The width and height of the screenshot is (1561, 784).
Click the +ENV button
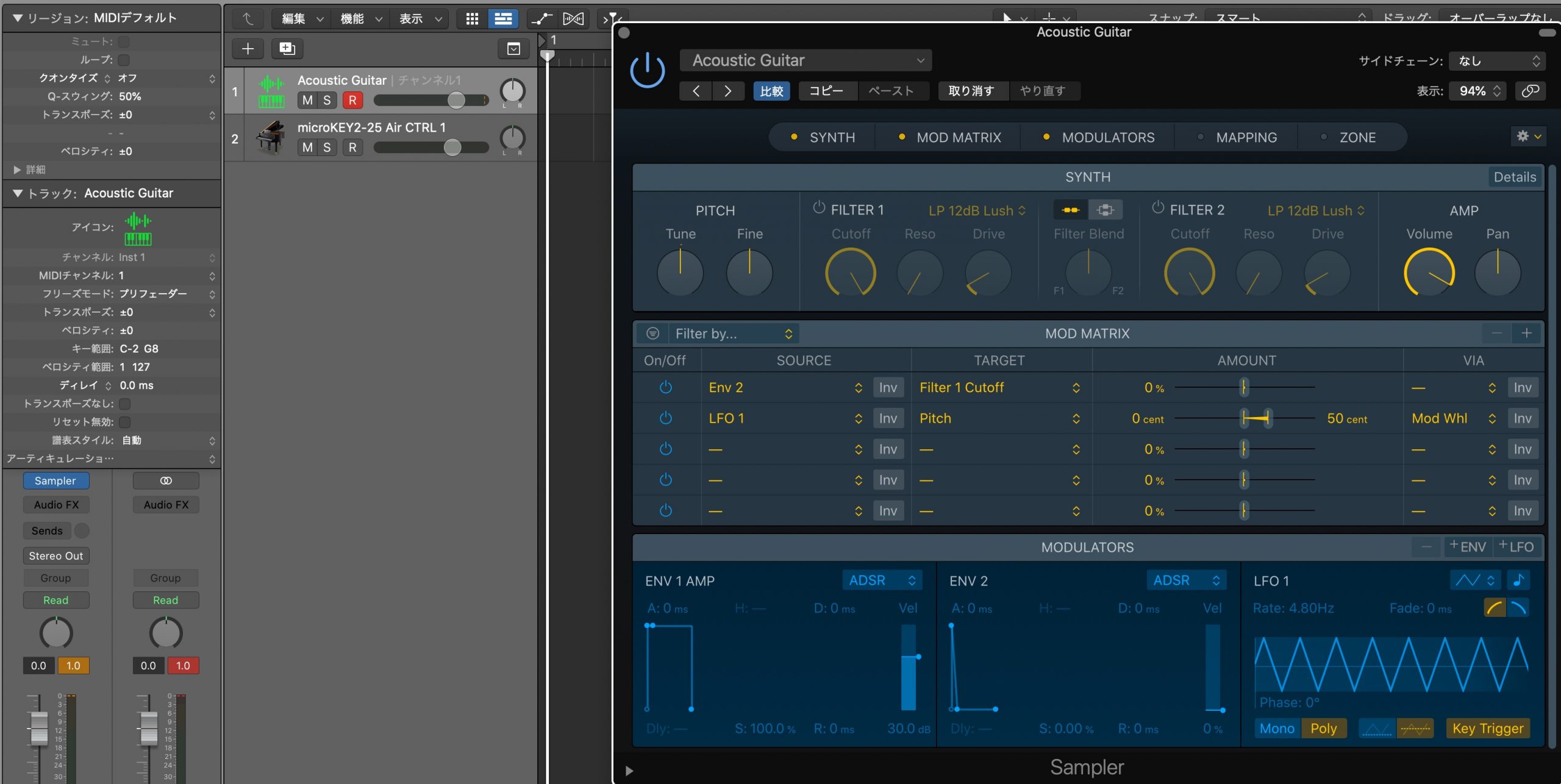pyautogui.click(x=1468, y=546)
